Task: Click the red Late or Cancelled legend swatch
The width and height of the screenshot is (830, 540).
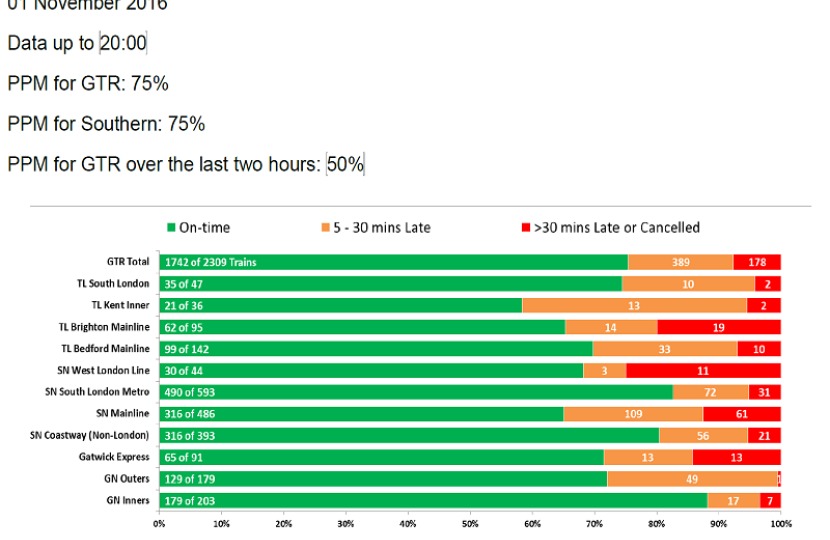Action: coord(525,228)
